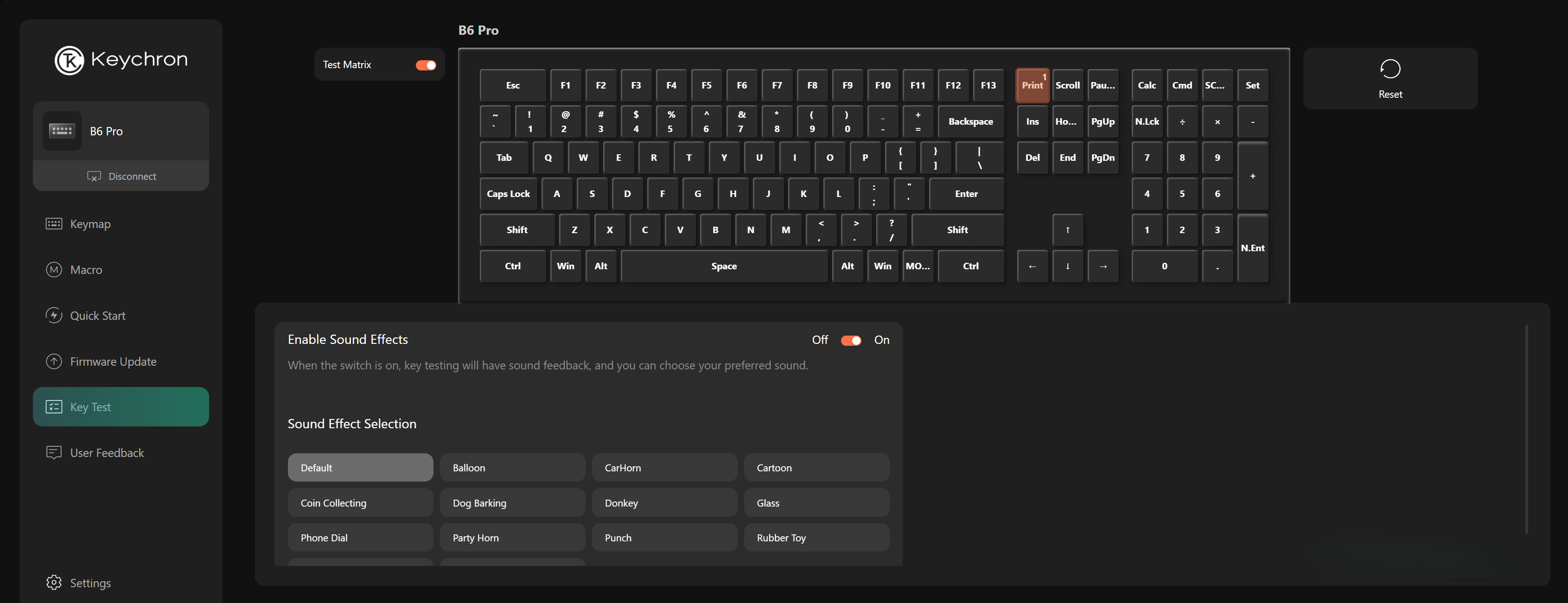Viewport: 1568px width, 603px height.
Task: Click the numpad multiply key
Action: 1217,121
